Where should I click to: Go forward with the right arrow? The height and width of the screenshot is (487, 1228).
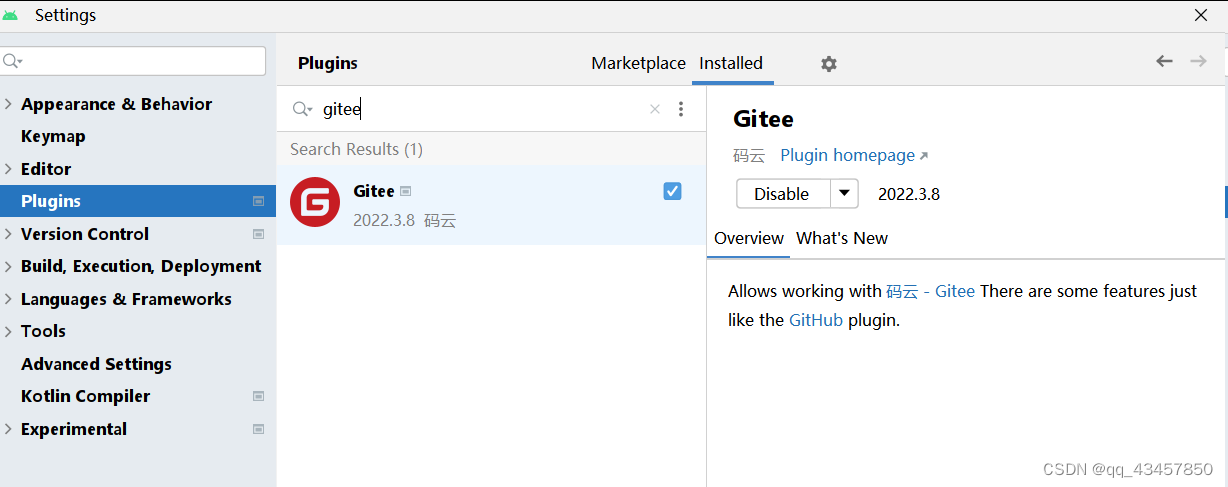(x=1198, y=61)
